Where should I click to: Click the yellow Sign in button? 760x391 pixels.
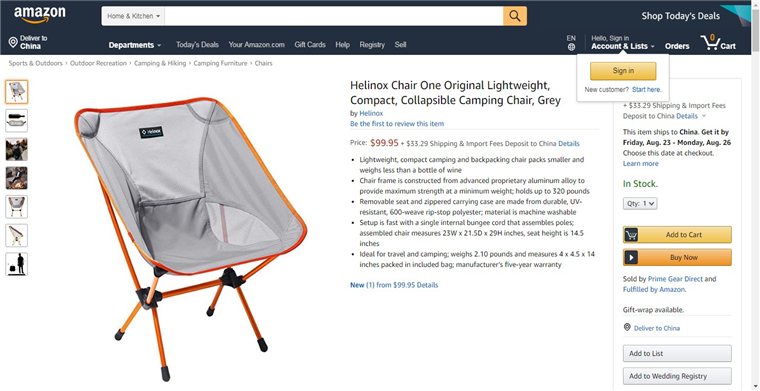[623, 71]
